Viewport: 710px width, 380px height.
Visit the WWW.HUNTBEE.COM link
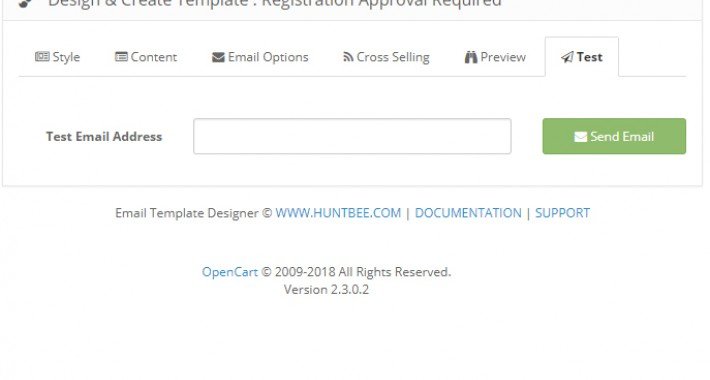click(x=338, y=213)
